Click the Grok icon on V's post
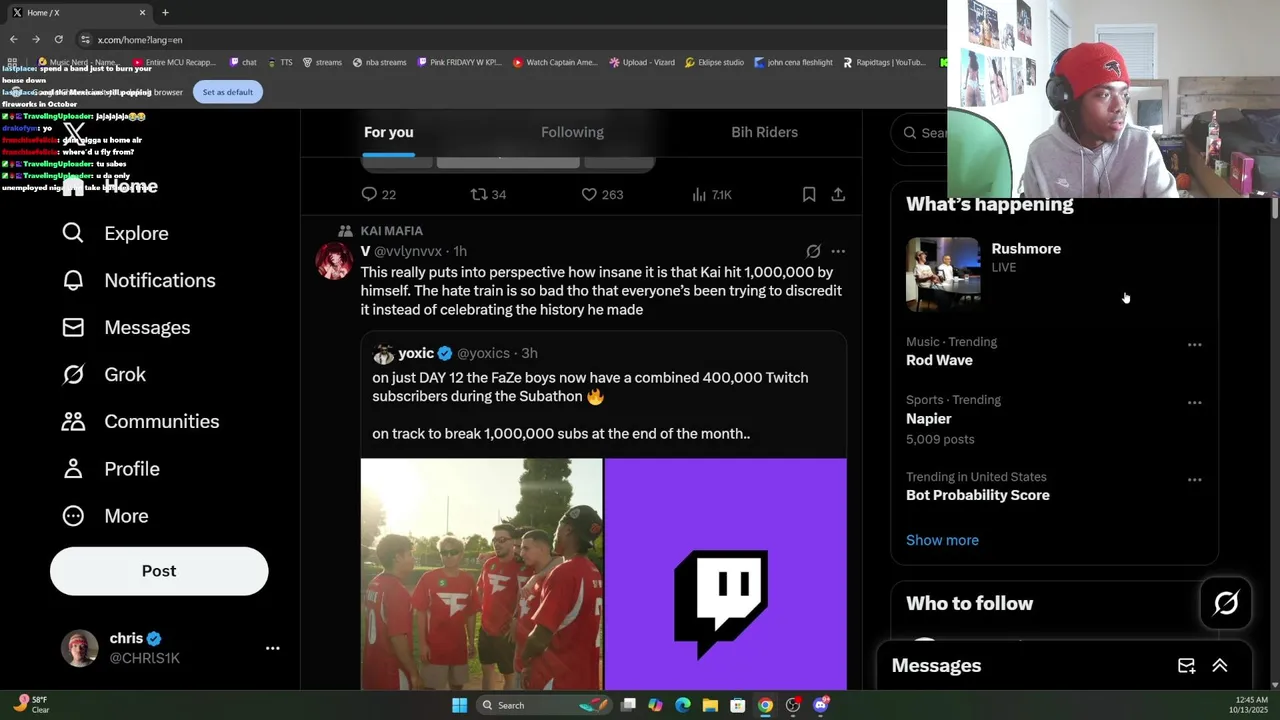Image resolution: width=1280 pixels, height=720 pixels. click(x=813, y=251)
